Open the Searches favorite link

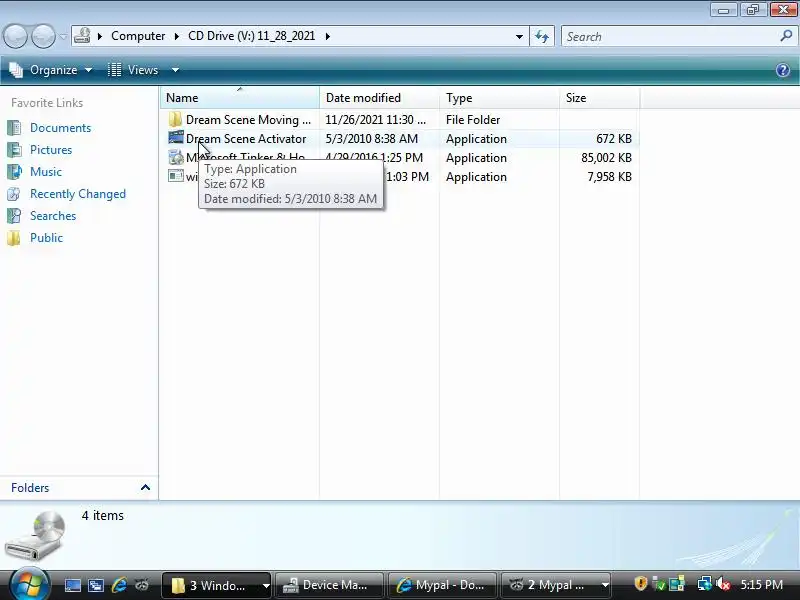[53, 216]
